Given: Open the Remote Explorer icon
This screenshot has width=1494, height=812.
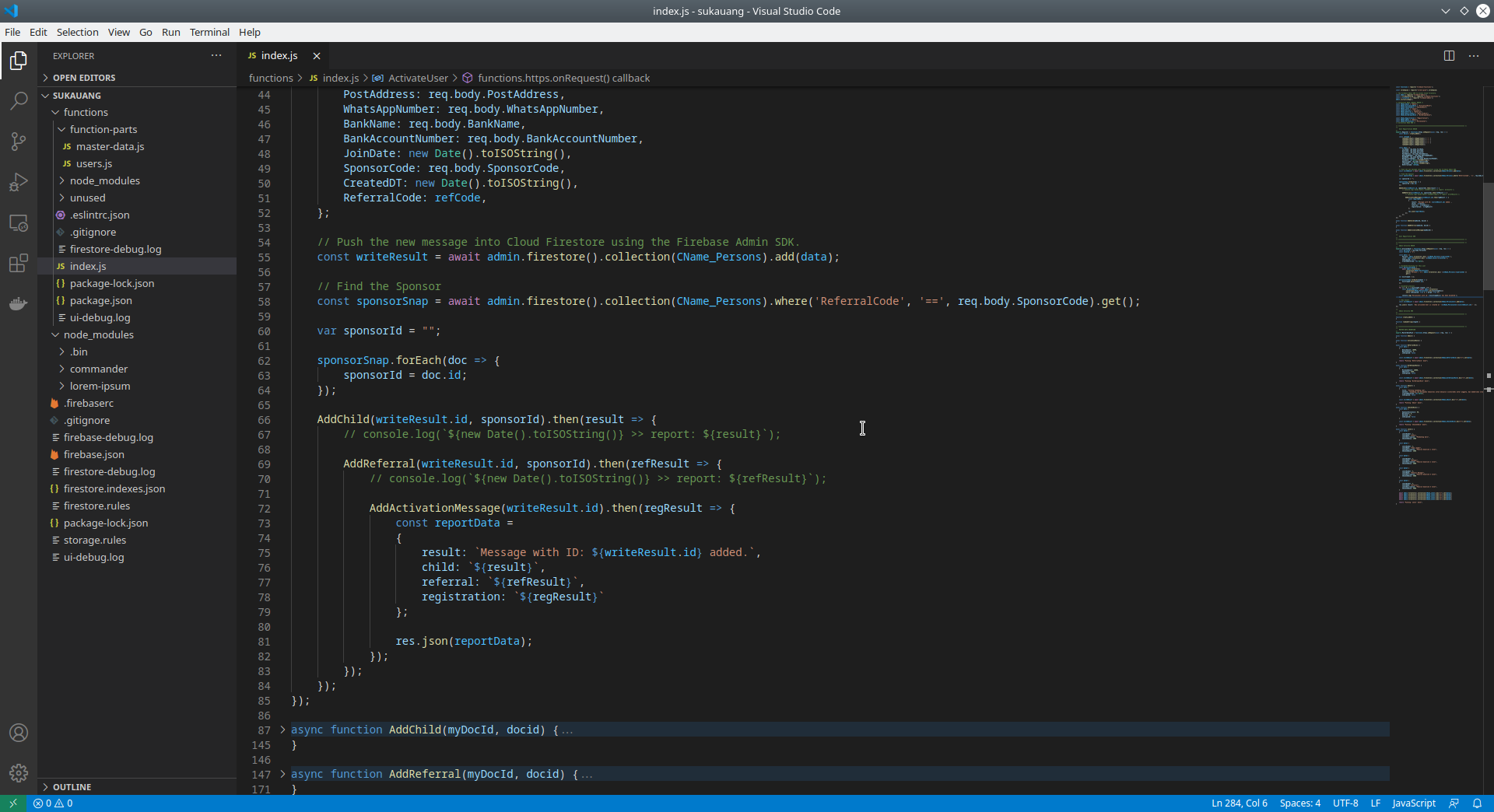Looking at the screenshot, I should (19, 223).
